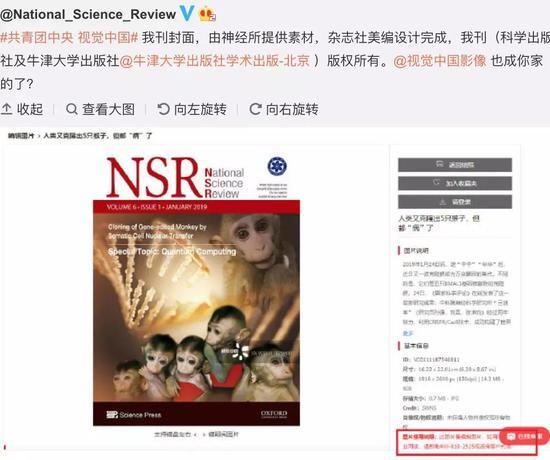Viewport: 550px width, 460px height.
Task: Click the rotate-left arrow icon
Action: 163,109
